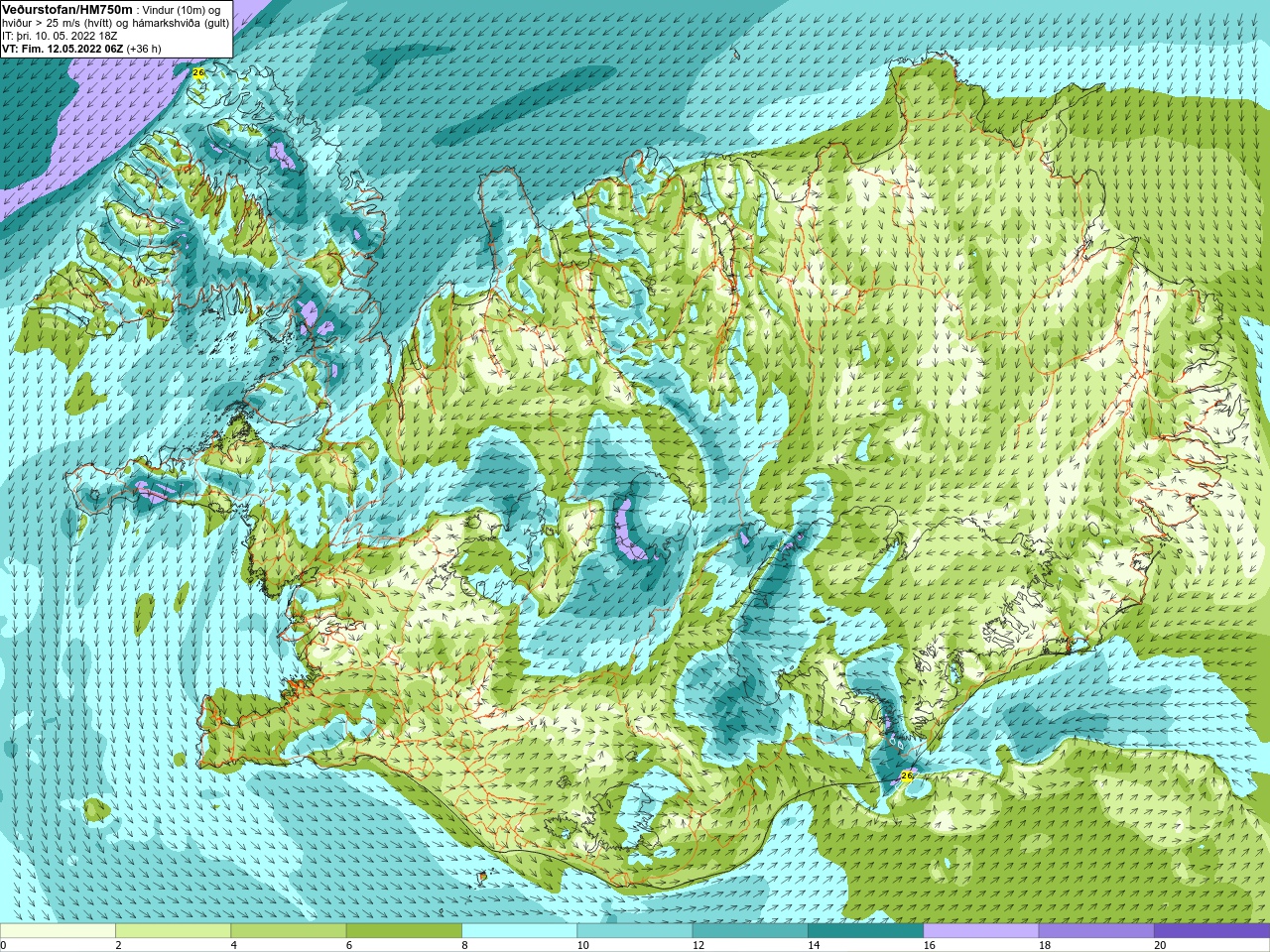
Task: Click the legend scale label '6'
Action: click(348, 945)
